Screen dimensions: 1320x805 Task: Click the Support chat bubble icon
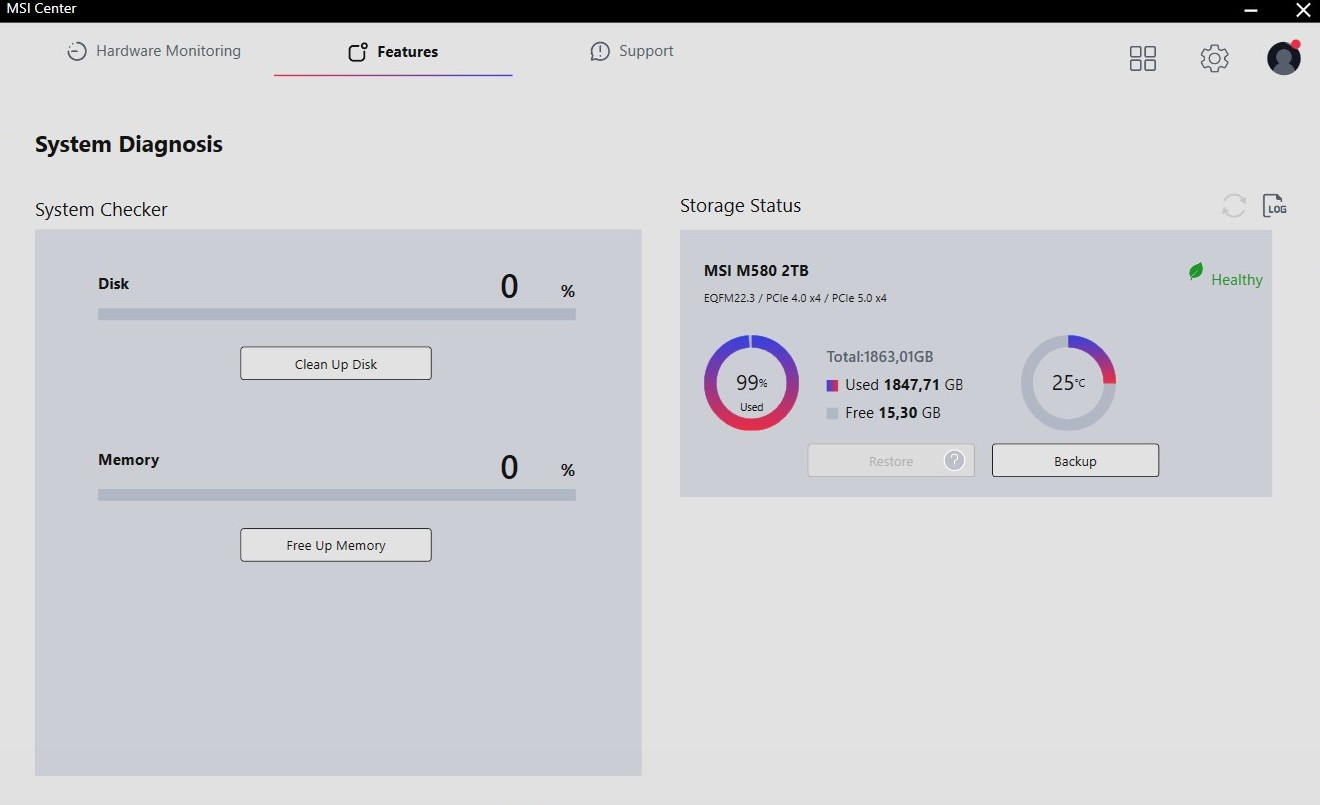pos(600,51)
